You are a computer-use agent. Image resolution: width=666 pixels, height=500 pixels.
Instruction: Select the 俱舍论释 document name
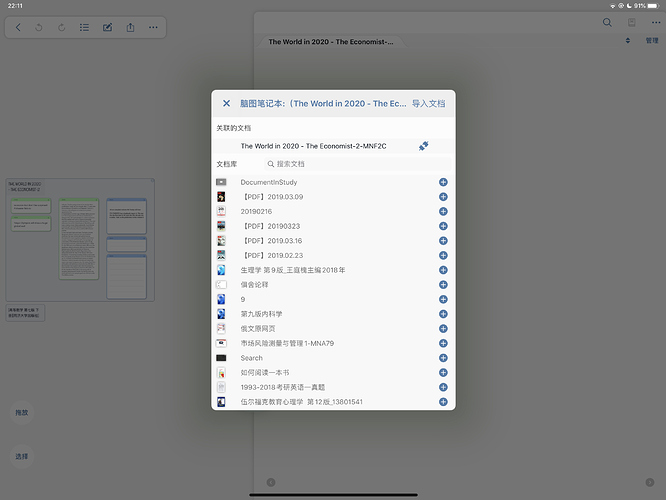254,285
